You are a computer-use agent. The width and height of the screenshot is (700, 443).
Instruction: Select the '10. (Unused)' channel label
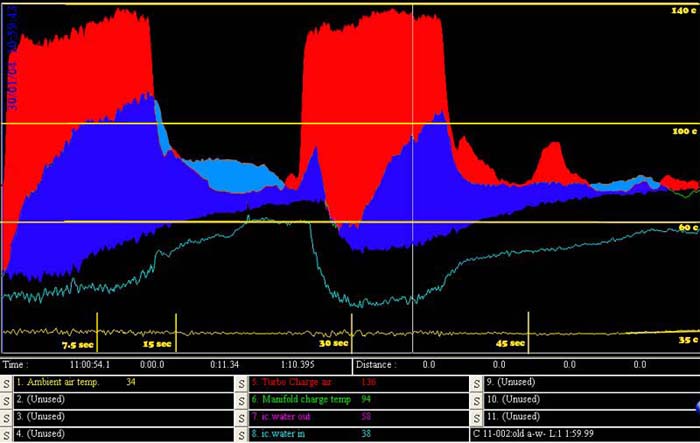pyautogui.click(x=513, y=399)
